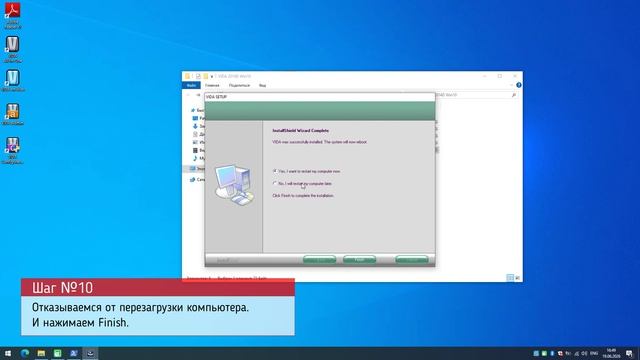640x360 pixels.
Task: Click the volume icon in the system tray
Action: (x=584, y=353)
